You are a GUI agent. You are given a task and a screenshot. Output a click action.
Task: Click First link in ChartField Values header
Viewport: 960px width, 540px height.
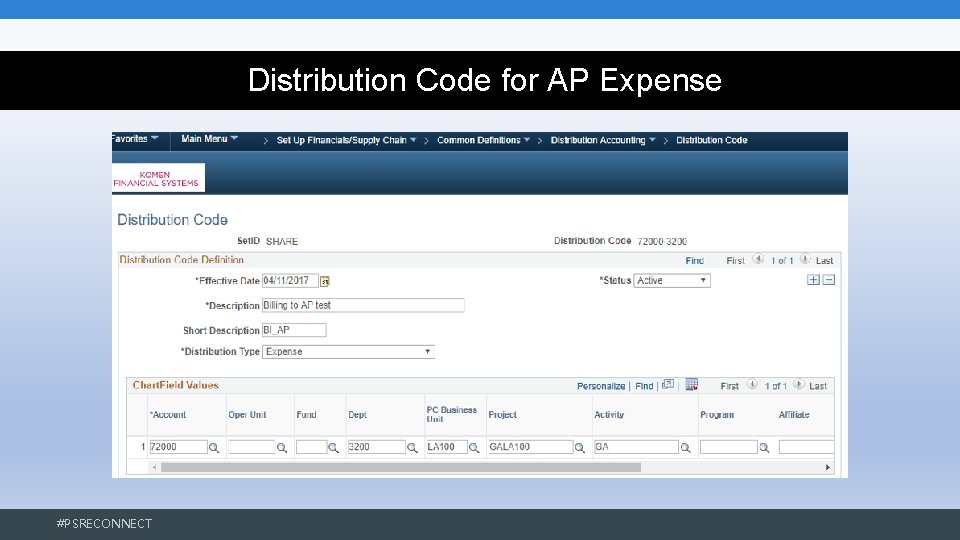(729, 386)
